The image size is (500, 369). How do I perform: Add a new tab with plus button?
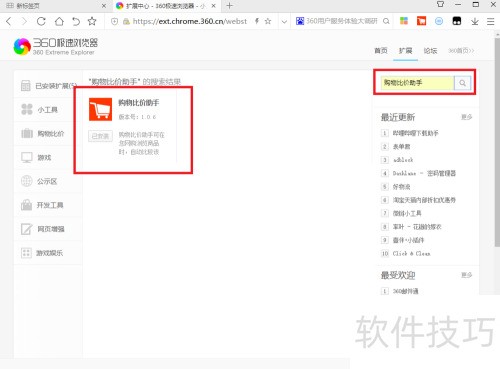[229, 6]
